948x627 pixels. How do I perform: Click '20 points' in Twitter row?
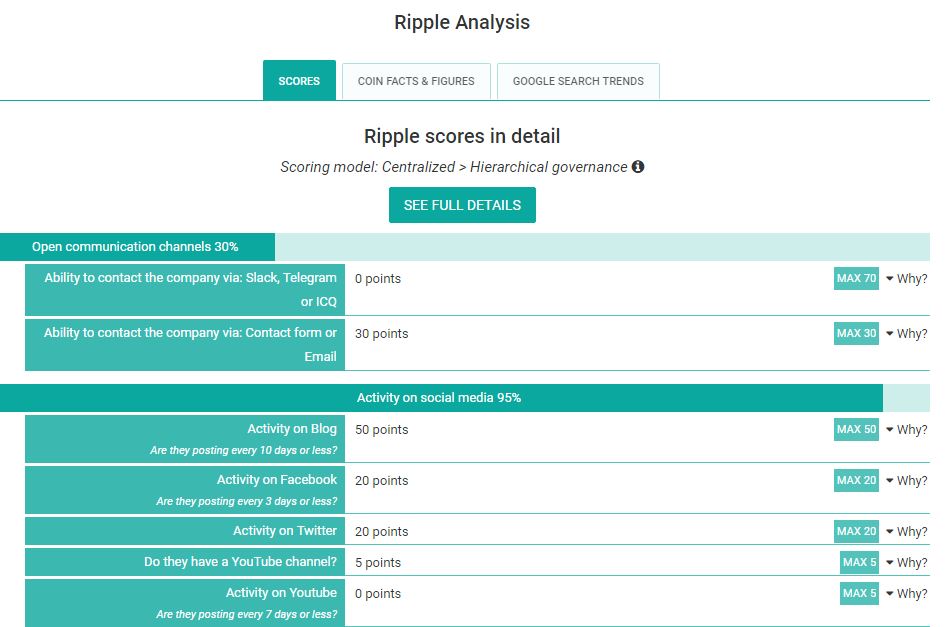coord(381,531)
